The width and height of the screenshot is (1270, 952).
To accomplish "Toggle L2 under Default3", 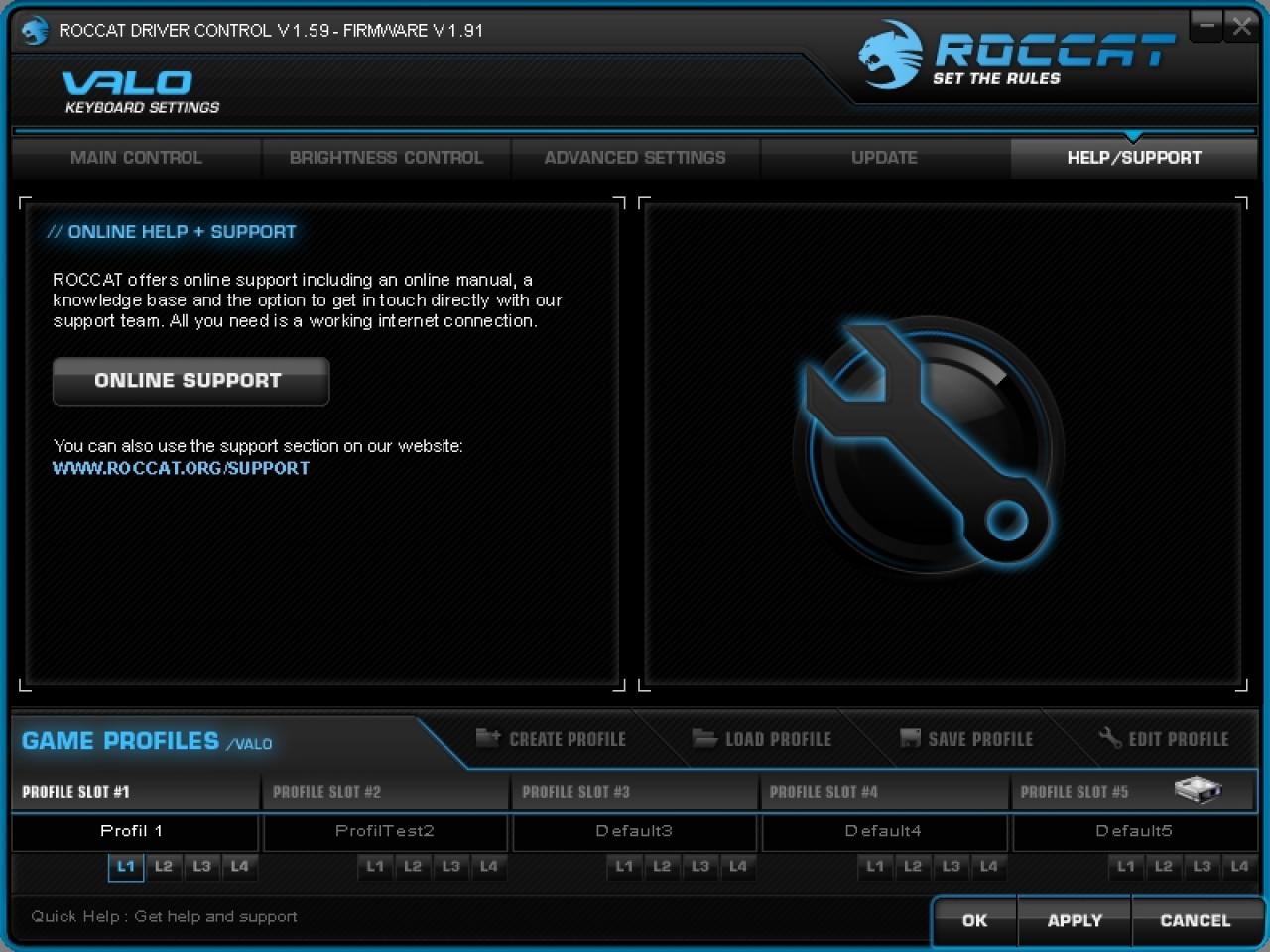I will (x=662, y=867).
